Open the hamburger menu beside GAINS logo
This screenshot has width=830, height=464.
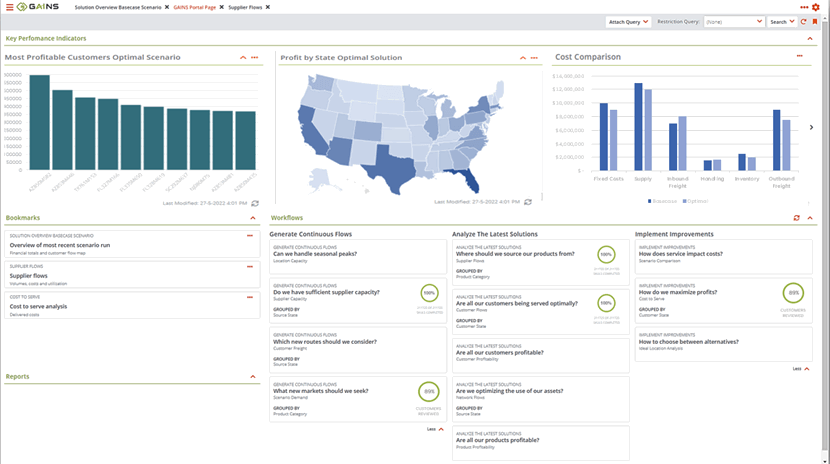(9, 7)
